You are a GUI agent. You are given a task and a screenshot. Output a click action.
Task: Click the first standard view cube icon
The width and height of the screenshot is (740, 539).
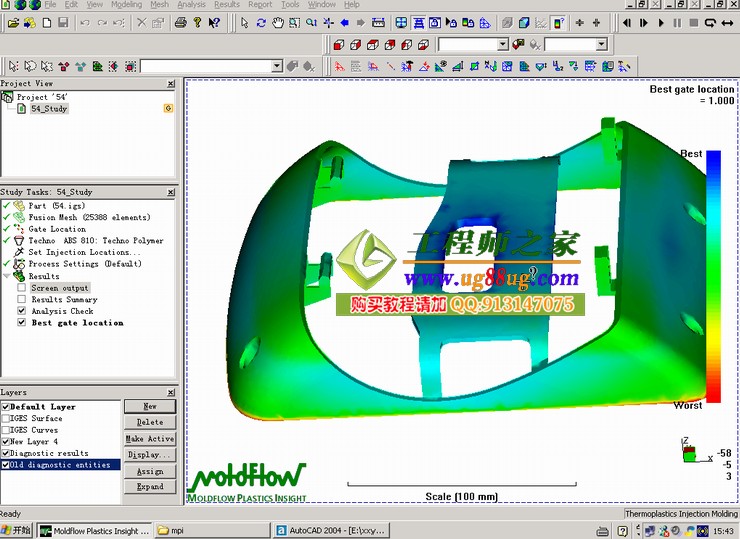click(338, 45)
